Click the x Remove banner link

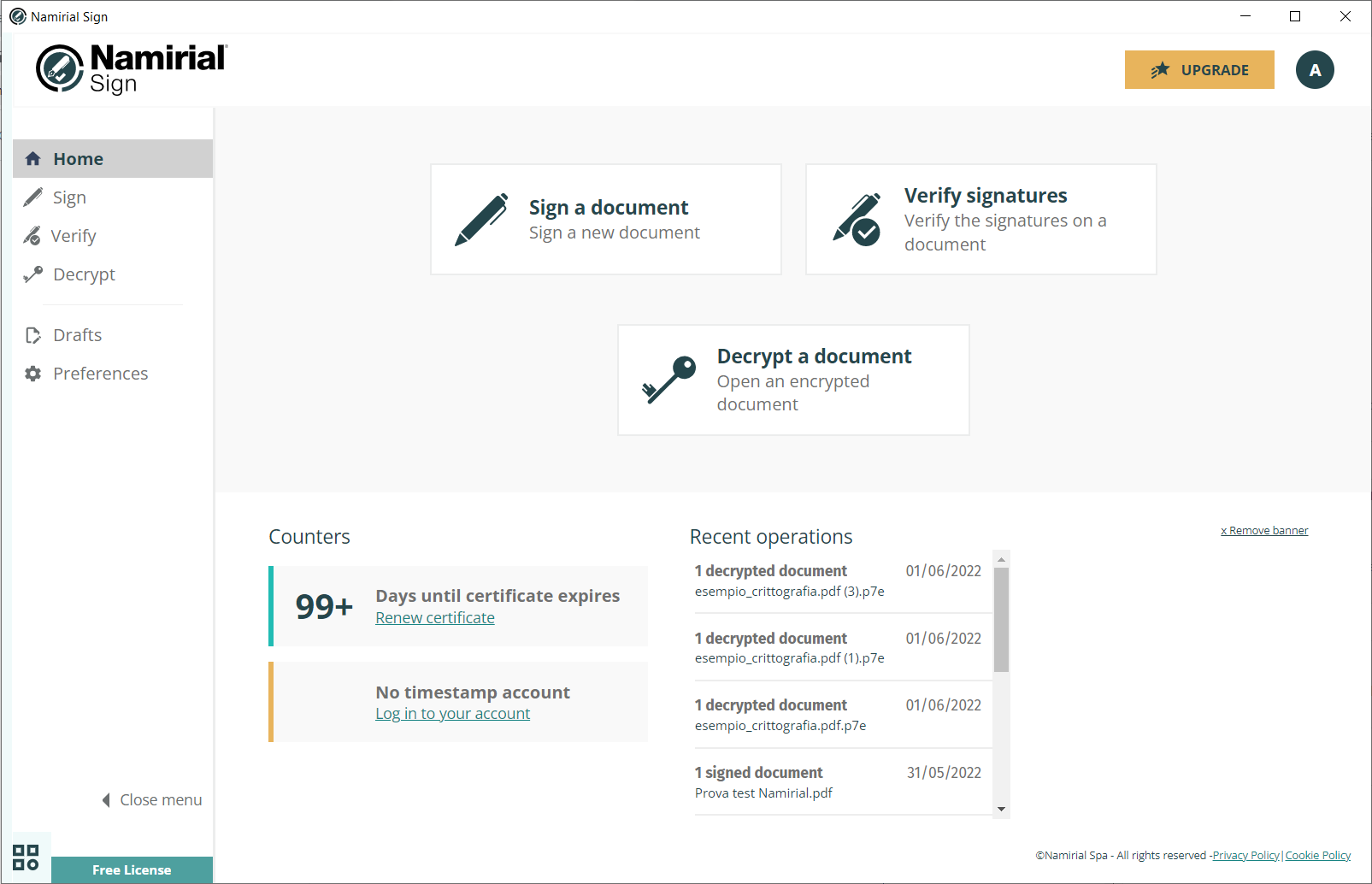point(1264,531)
